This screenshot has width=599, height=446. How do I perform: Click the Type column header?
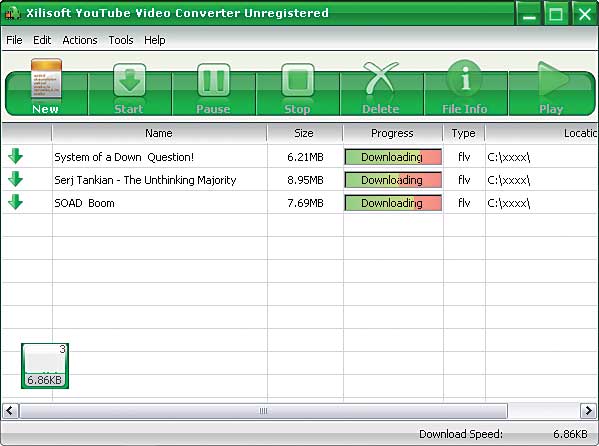coord(463,133)
